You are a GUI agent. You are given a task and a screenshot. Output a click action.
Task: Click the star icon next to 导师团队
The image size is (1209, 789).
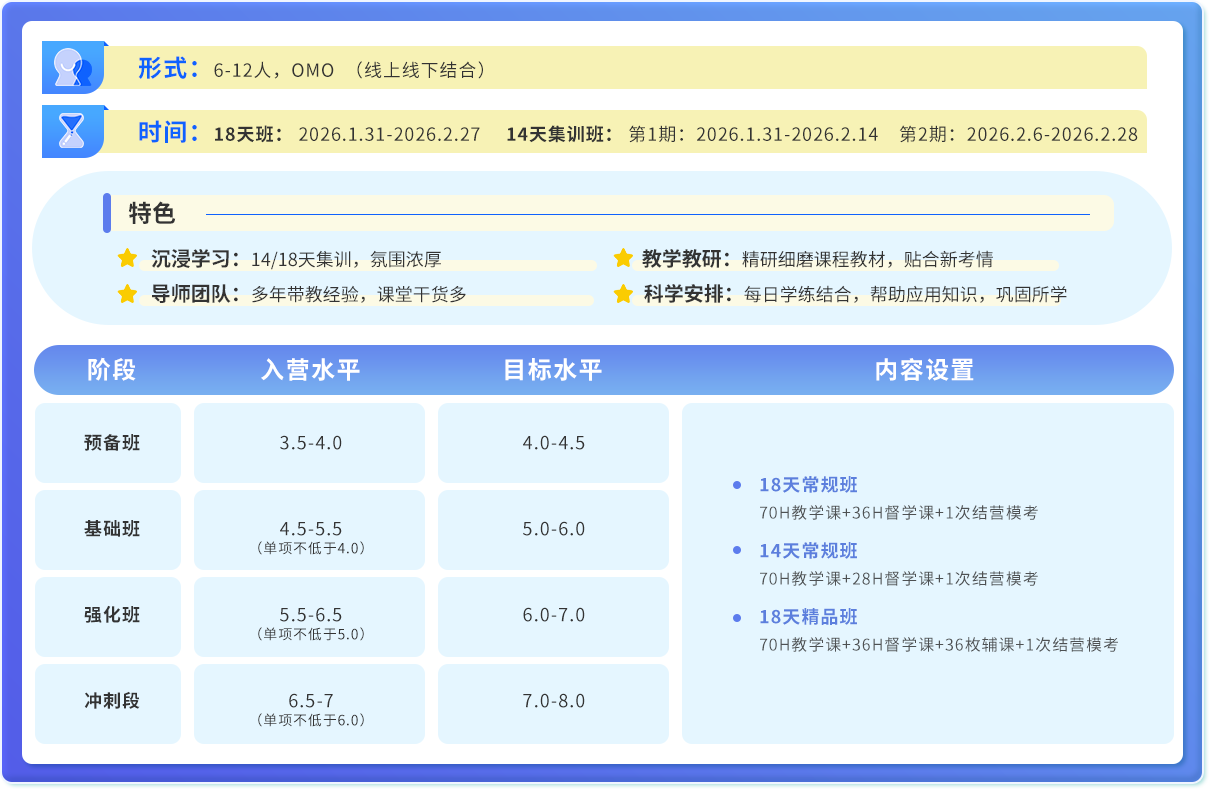pyautogui.click(x=127, y=294)
